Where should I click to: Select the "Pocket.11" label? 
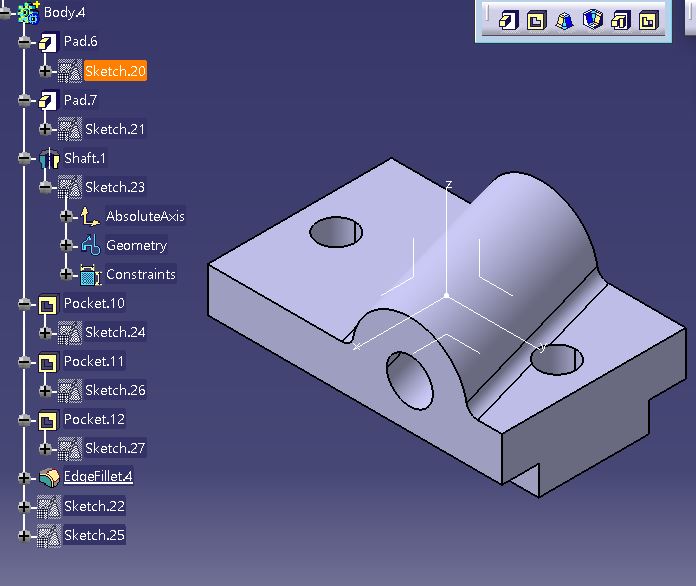point(94,361)
